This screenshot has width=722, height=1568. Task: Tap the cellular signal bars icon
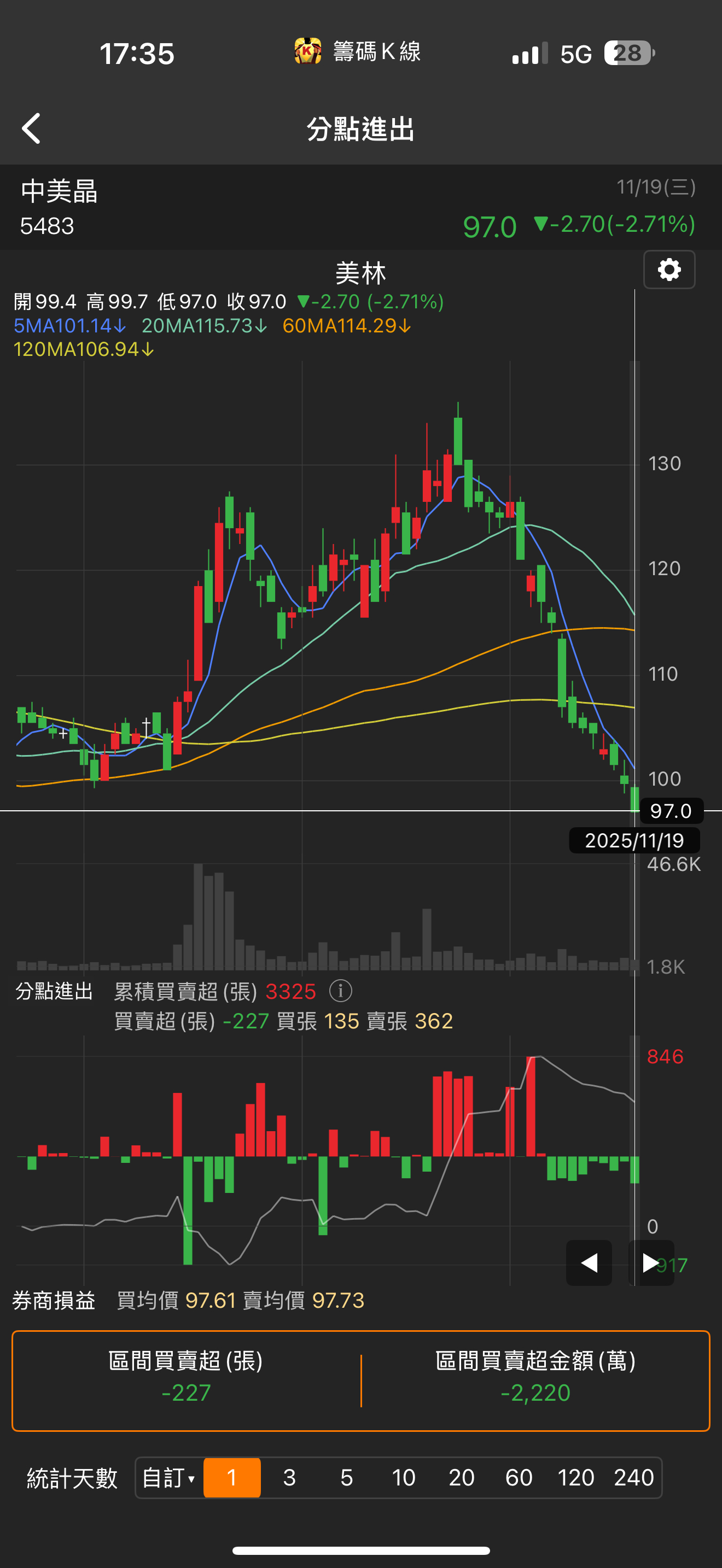[529, 54]
